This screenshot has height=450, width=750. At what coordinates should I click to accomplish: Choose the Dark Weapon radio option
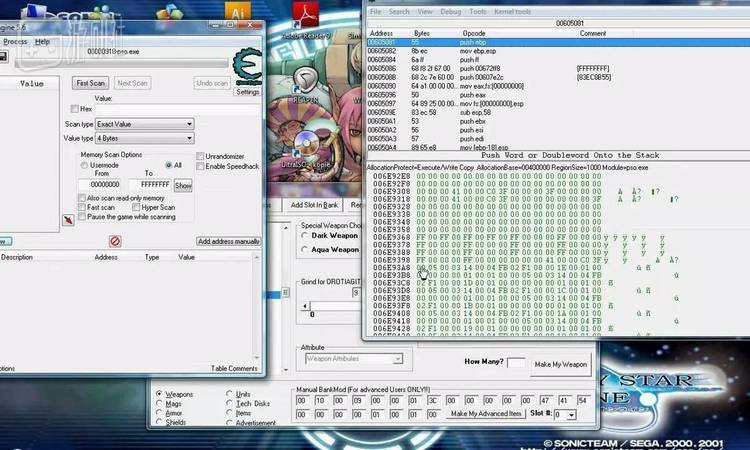point(305,236)
